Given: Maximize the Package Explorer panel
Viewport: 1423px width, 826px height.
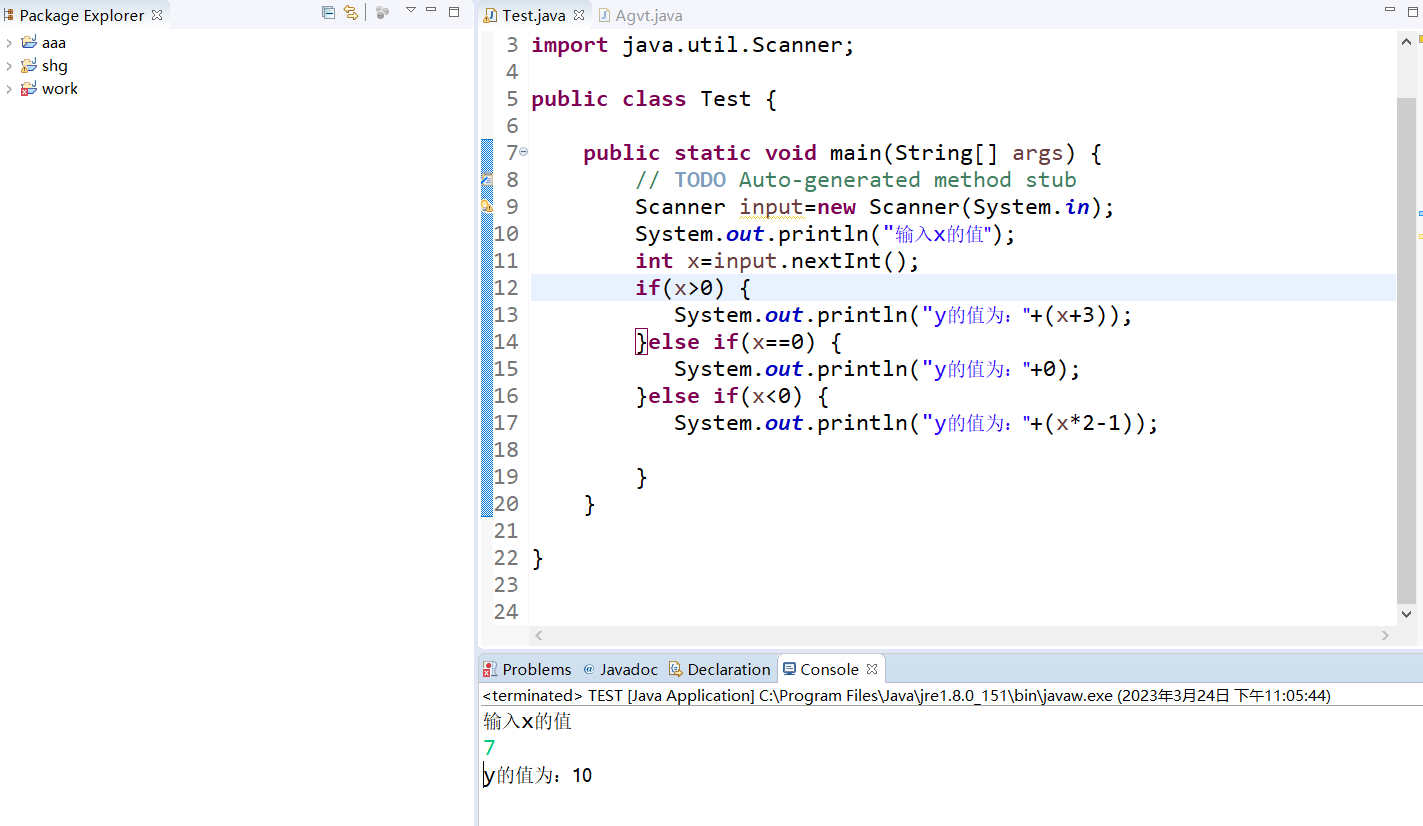Looking at the screenshot, I should (454, 11).
